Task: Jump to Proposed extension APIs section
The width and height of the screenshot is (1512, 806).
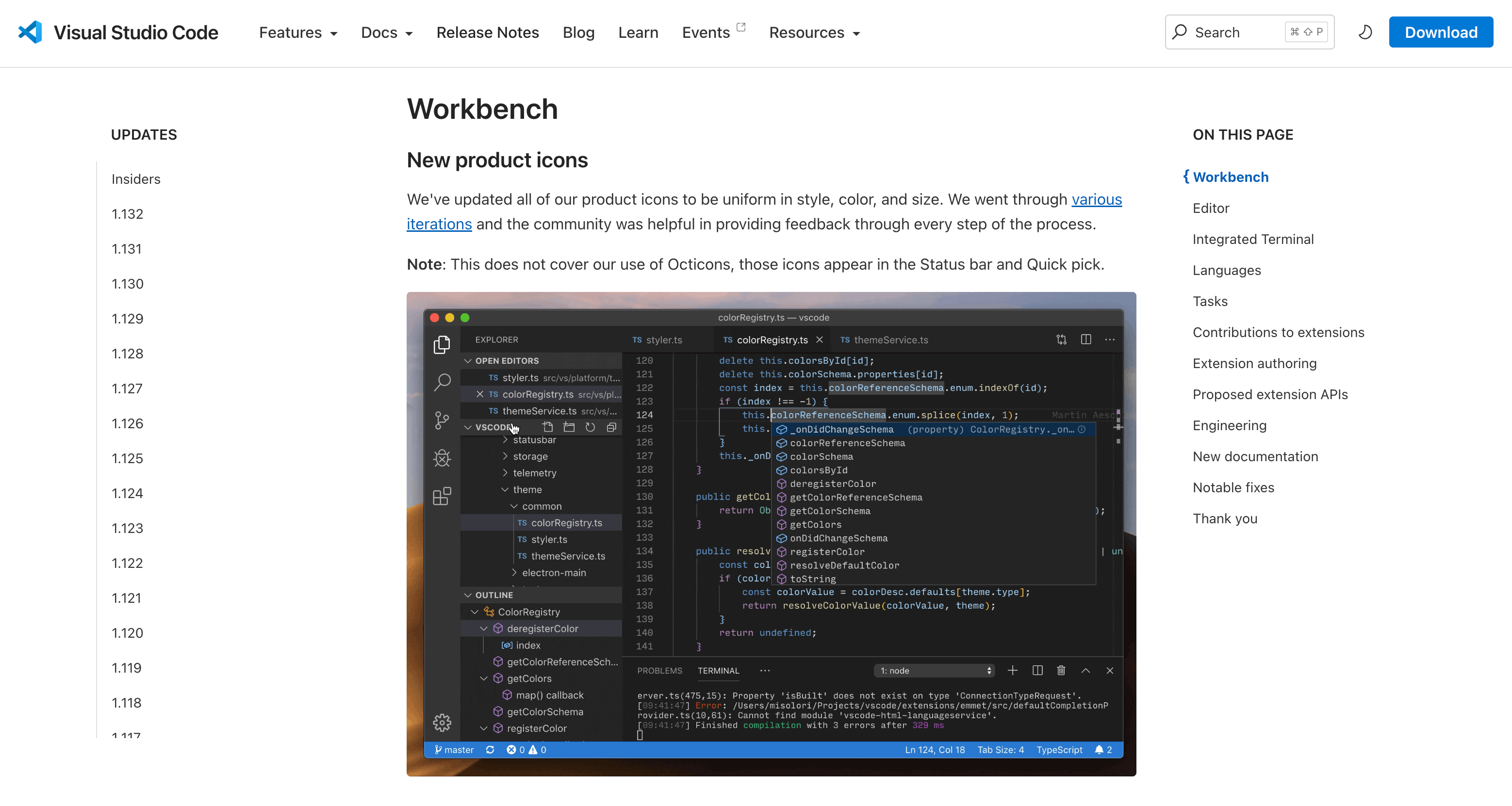Action: (x=1269, y=395)
